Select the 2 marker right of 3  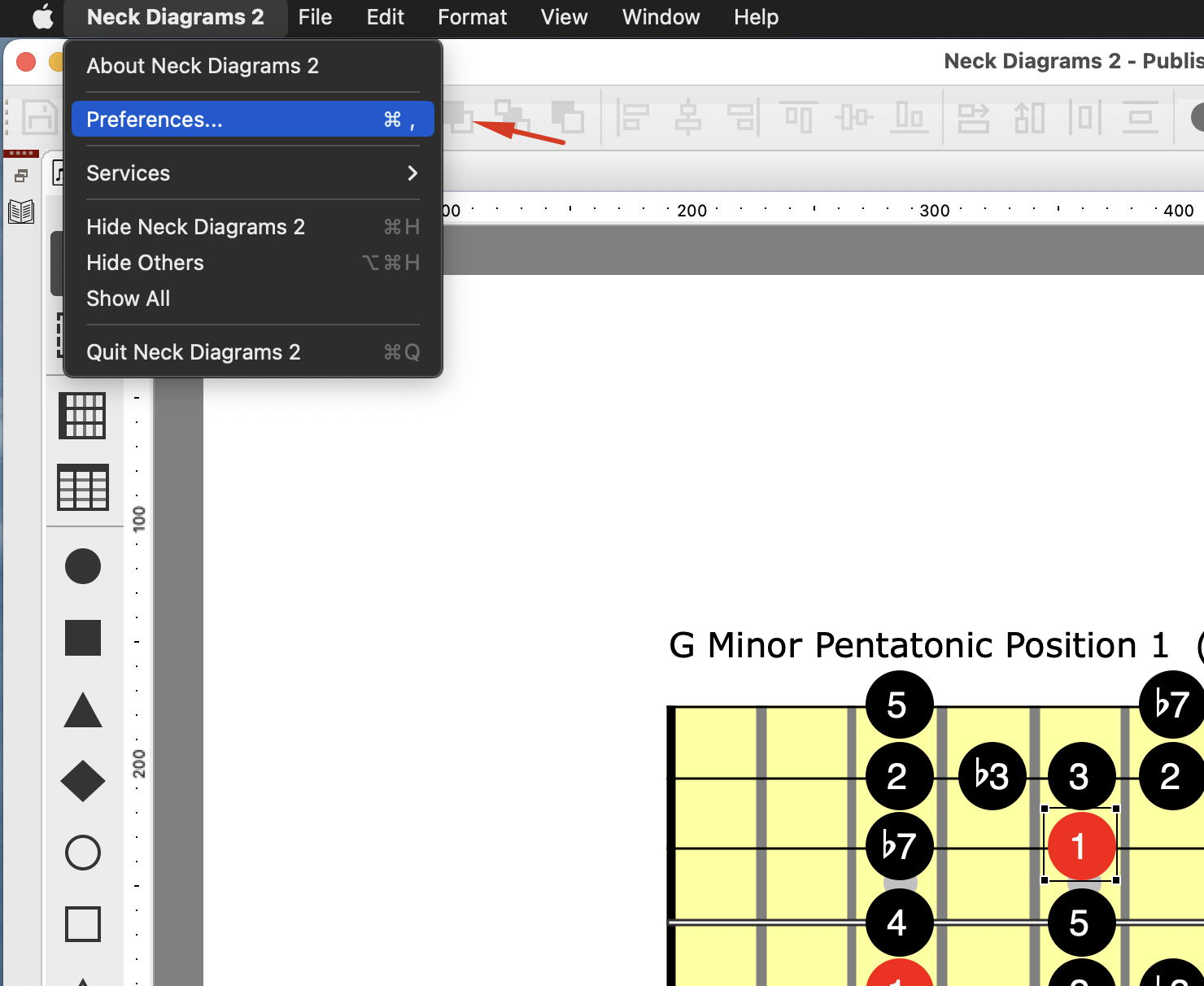tap(1171, 775)
